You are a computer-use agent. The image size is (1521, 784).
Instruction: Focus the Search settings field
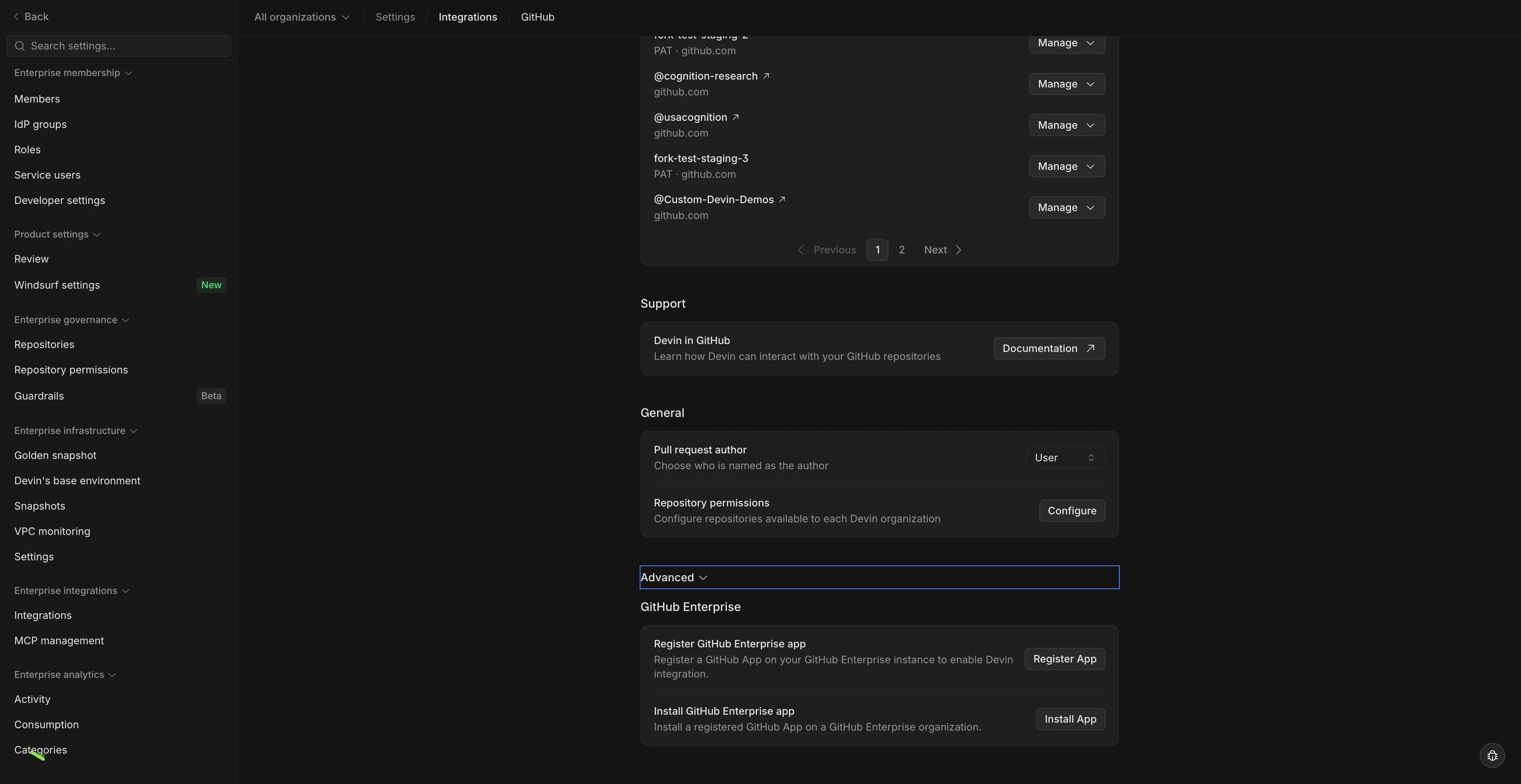pos(119,46)
